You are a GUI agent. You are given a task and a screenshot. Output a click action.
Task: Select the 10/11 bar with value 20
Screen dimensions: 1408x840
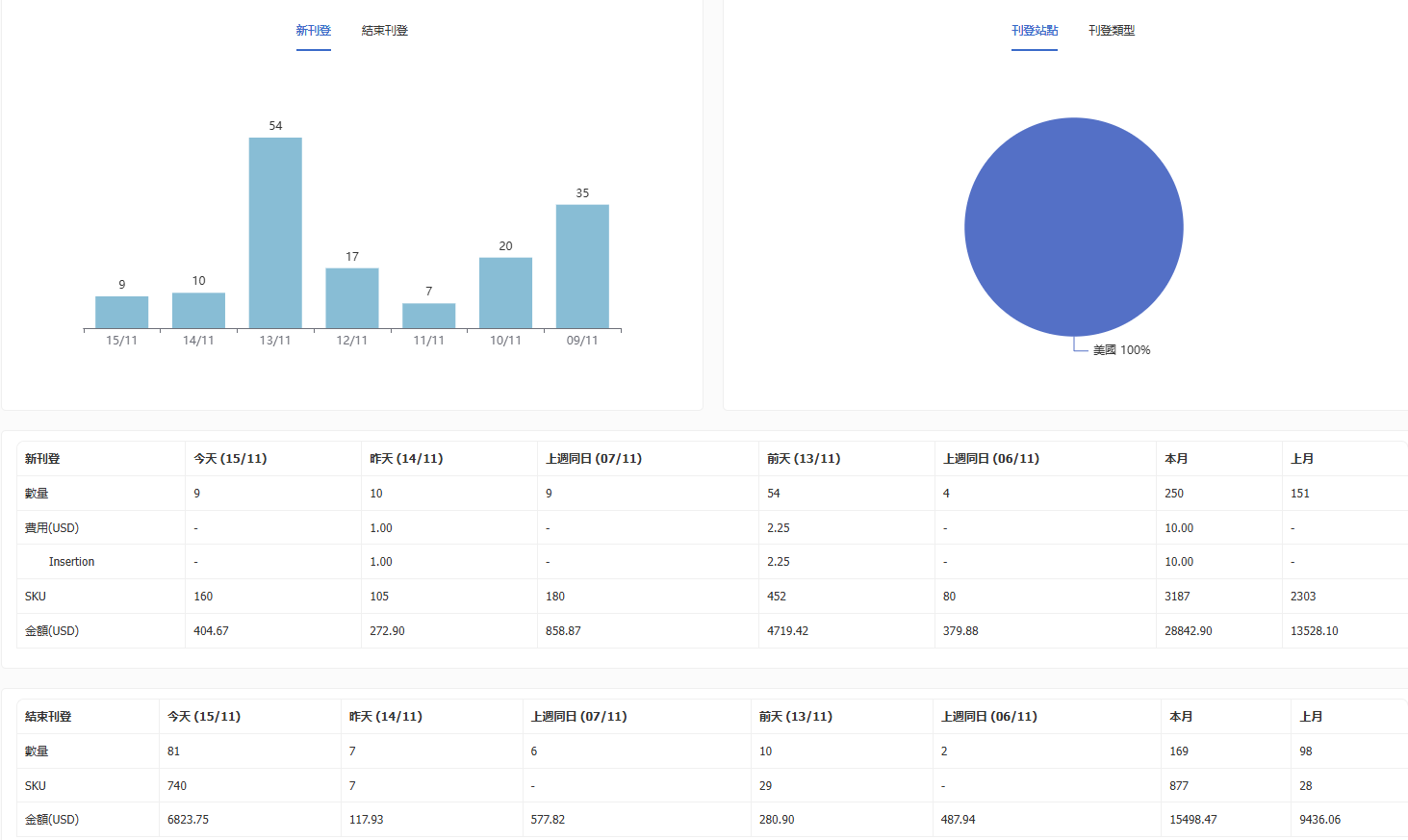click(x=505, y=293)
